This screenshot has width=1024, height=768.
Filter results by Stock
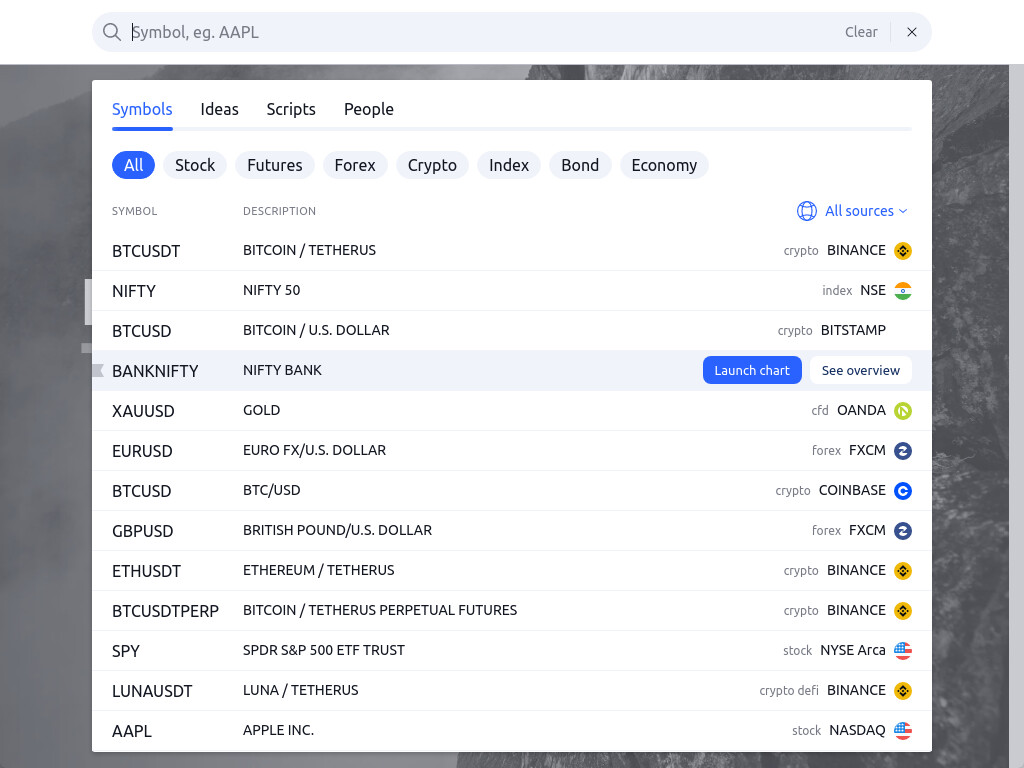point(195,165)
